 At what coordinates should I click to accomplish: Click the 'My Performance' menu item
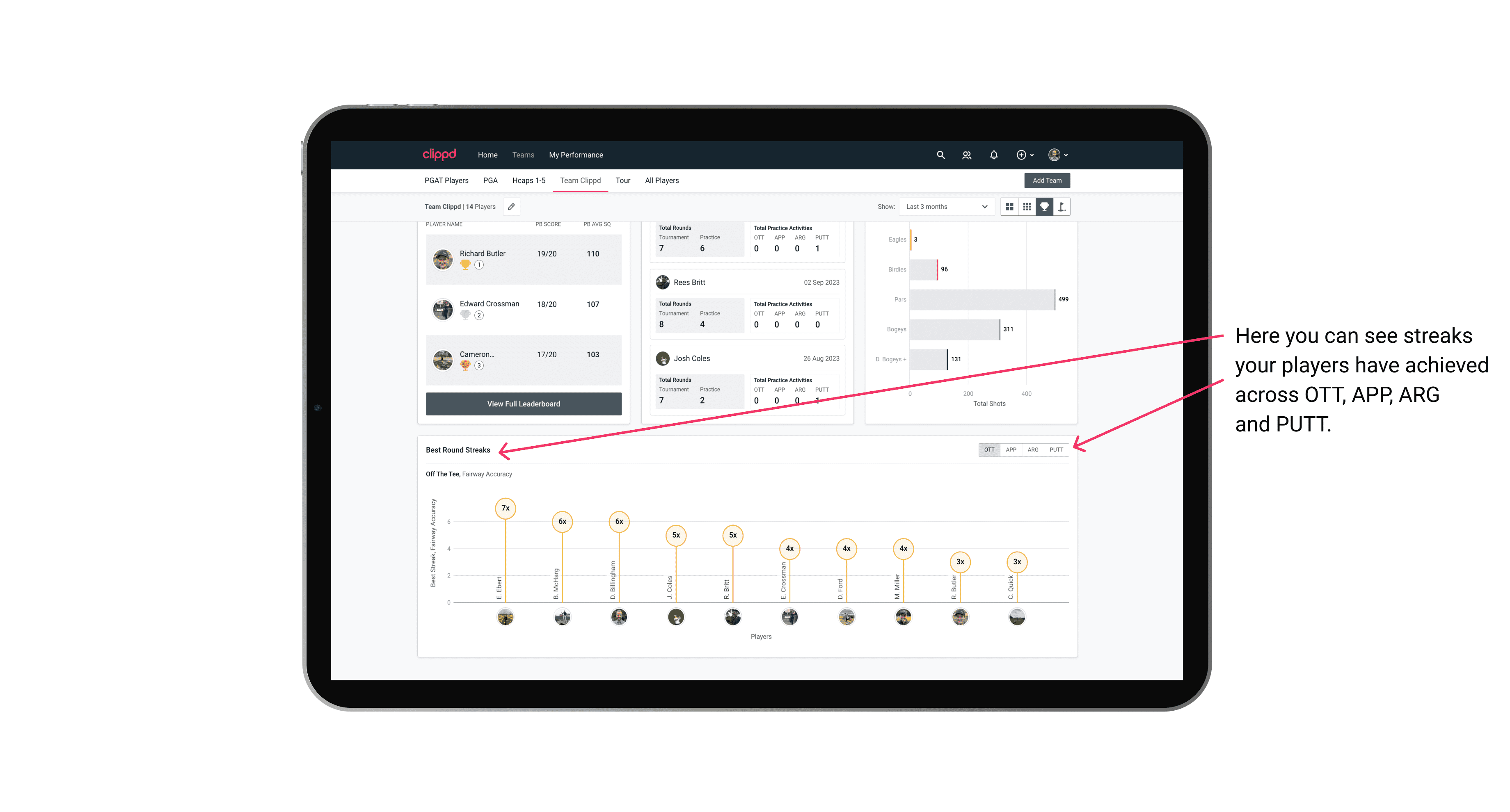(x=577, y=155)
